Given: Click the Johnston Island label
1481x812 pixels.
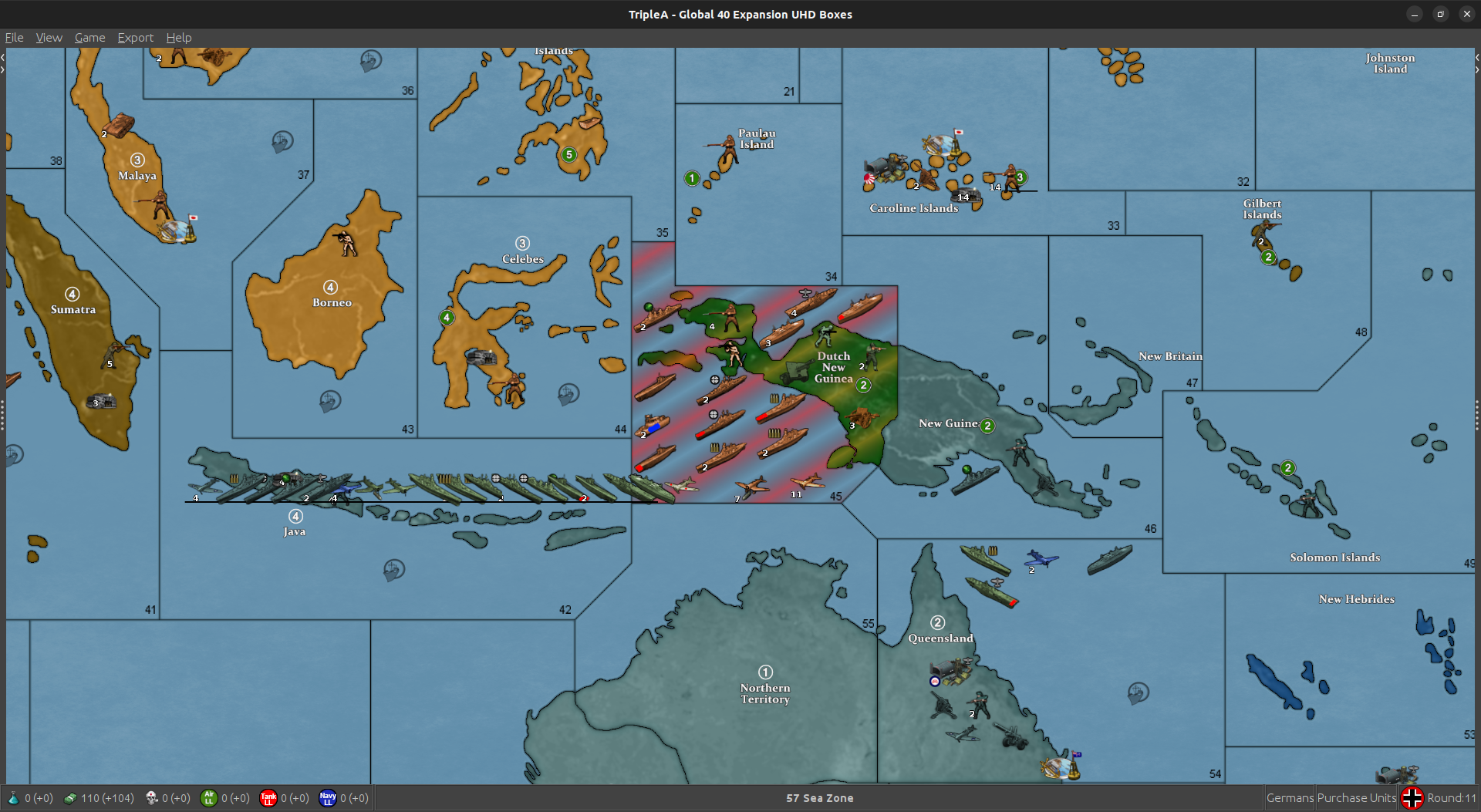Looking at the screenshot, I should pos(1390,63).
